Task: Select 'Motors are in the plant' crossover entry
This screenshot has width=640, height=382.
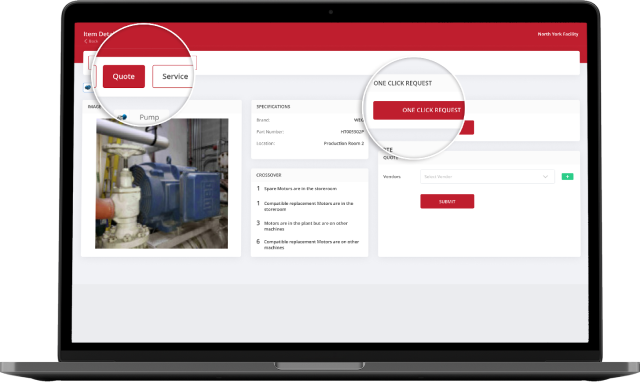Action: (306, 226)
